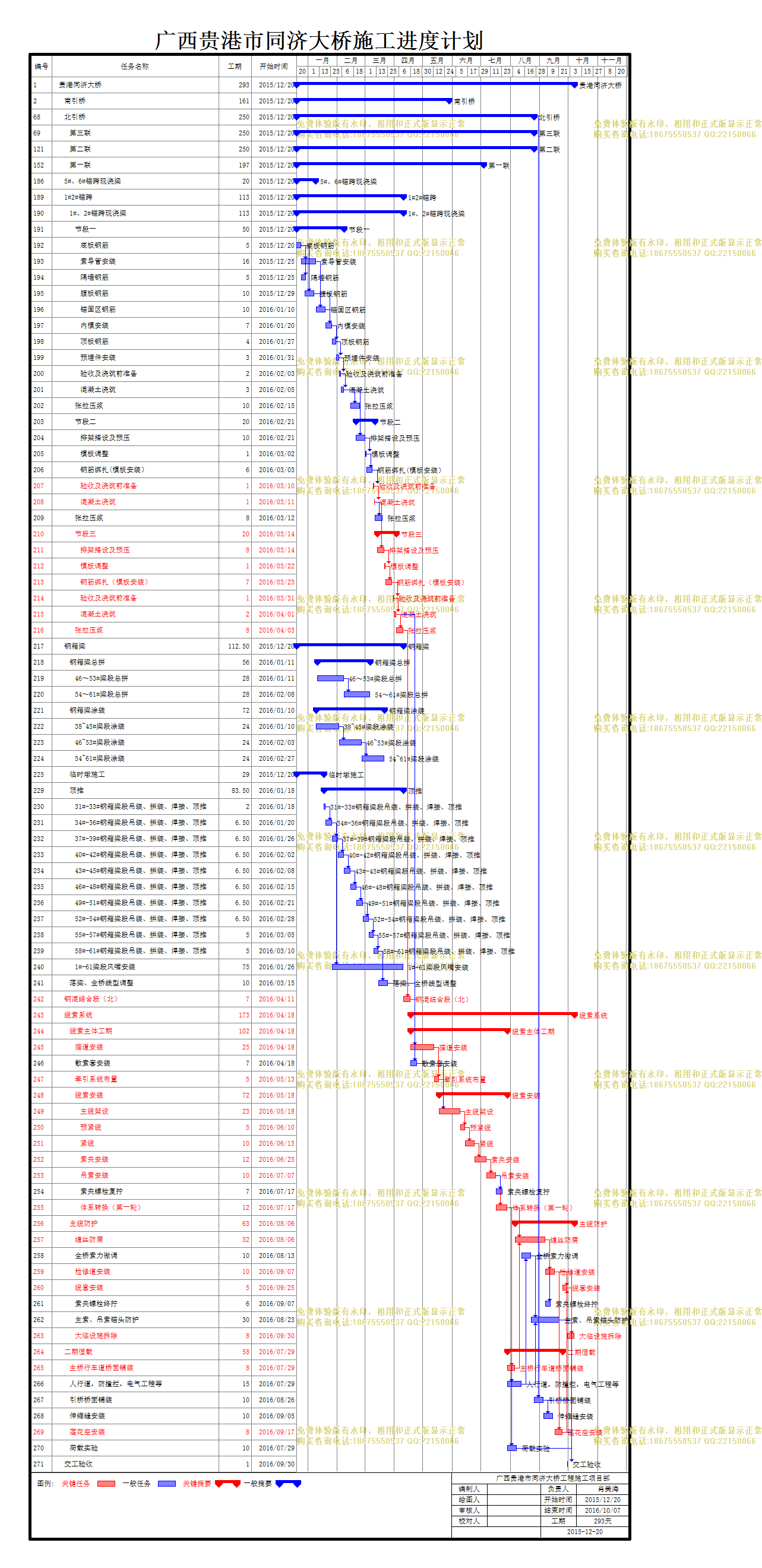This screenshot has height=1568, width=762.
Task: Select the 全桥索力微调 task name cell
Action: pos(96,1256)
